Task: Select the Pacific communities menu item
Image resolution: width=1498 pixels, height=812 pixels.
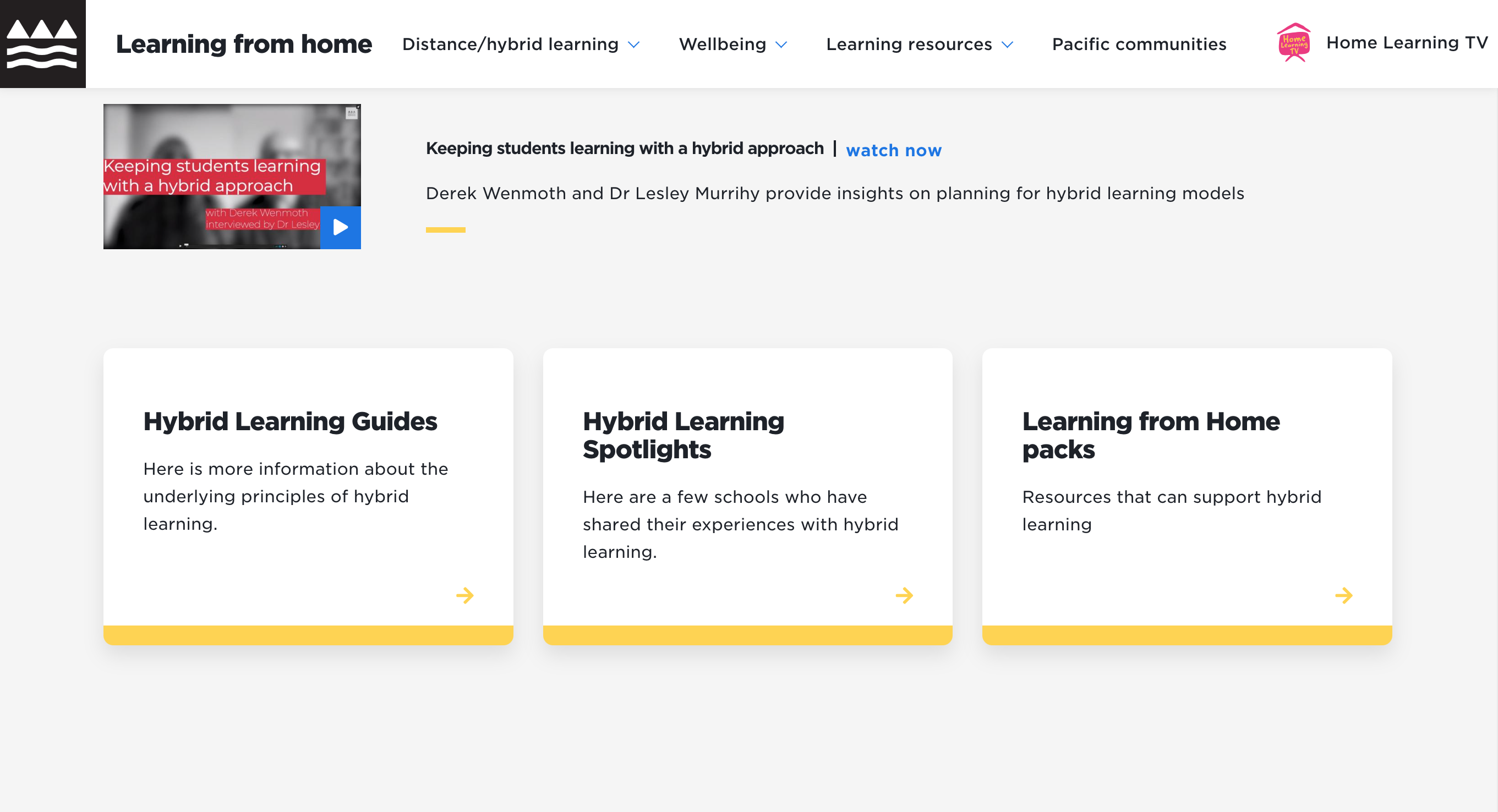Action: [x=1139, y=43]
